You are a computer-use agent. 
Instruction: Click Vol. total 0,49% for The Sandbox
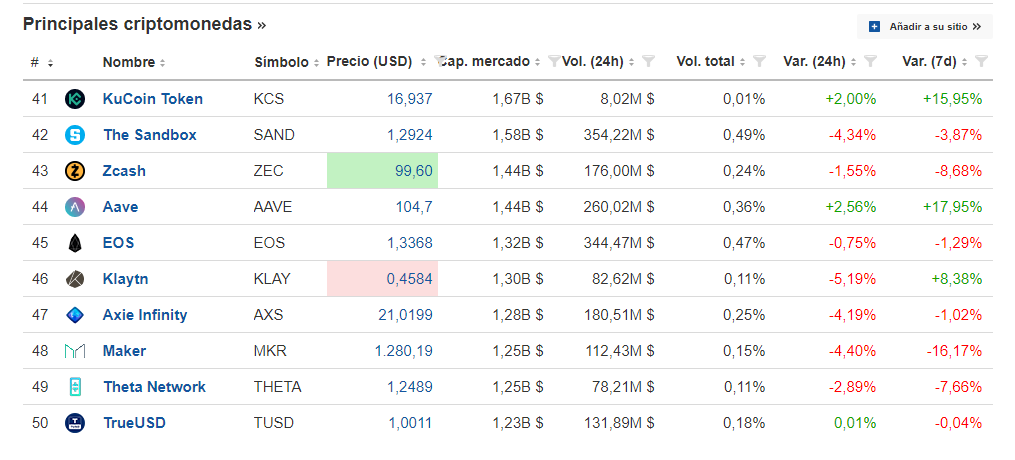744,135
